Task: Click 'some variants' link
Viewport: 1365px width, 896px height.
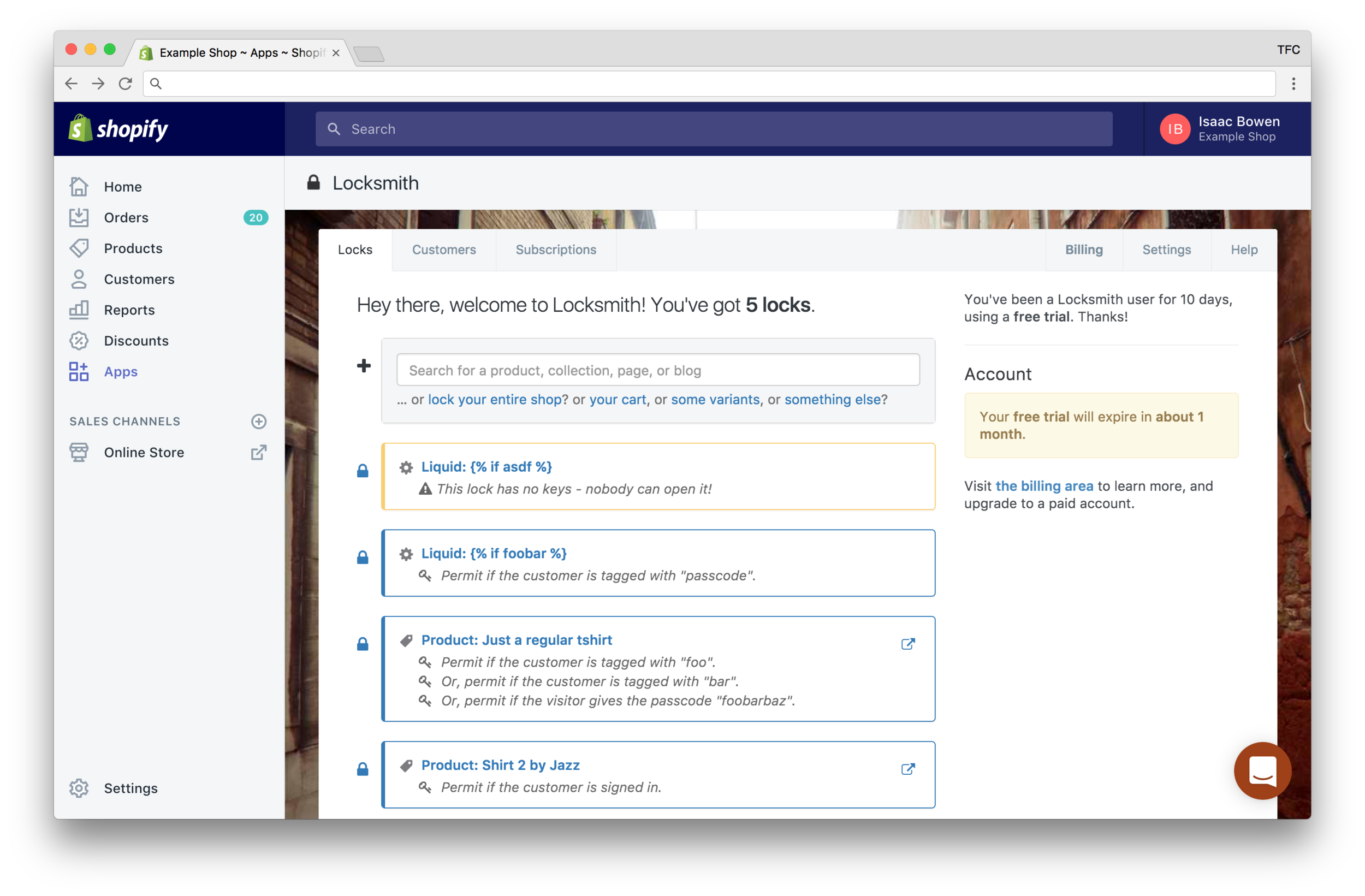Action: [715, 399]
